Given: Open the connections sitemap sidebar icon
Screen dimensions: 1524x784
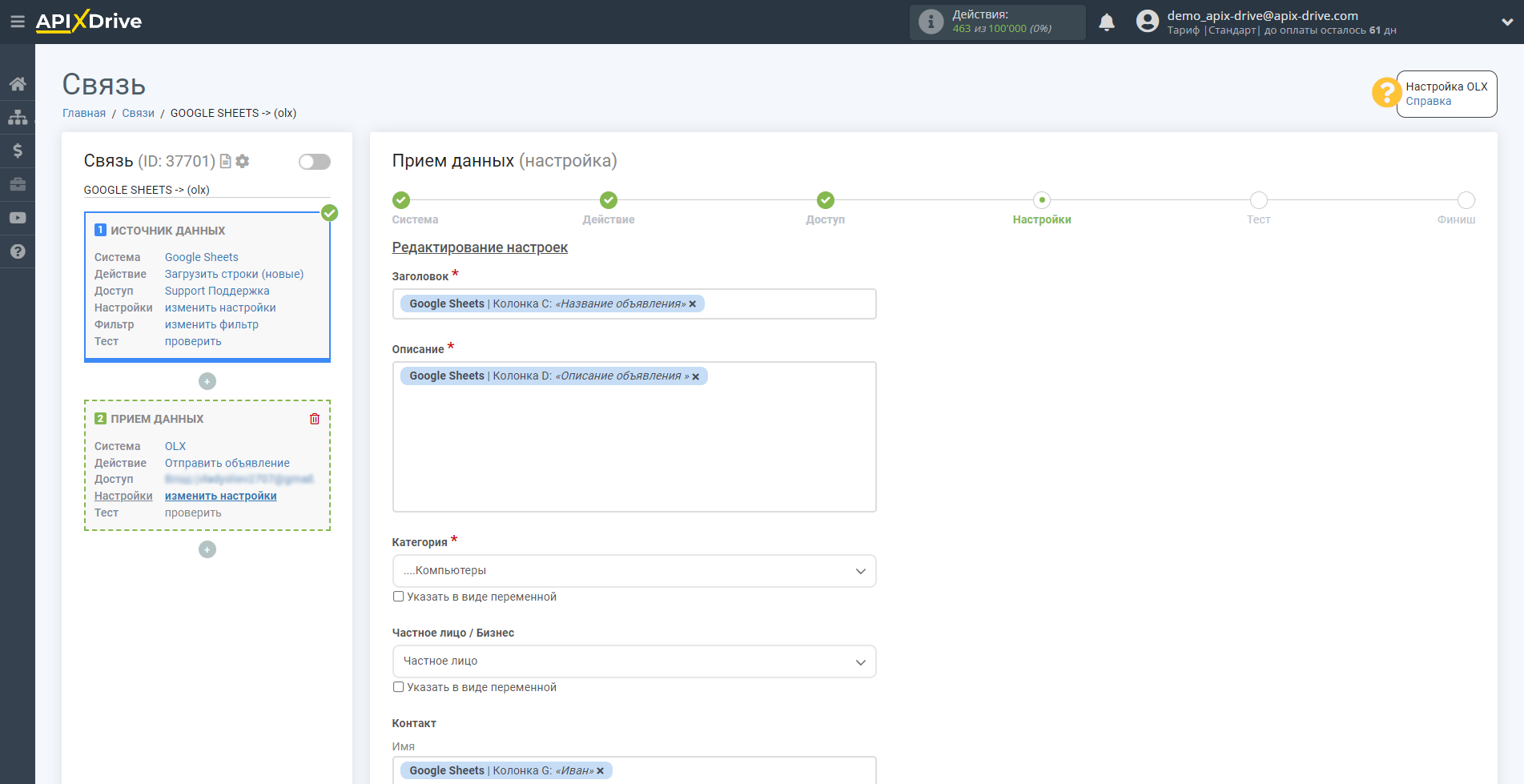Looking at the screenshot, I should [x=18, y=117].
